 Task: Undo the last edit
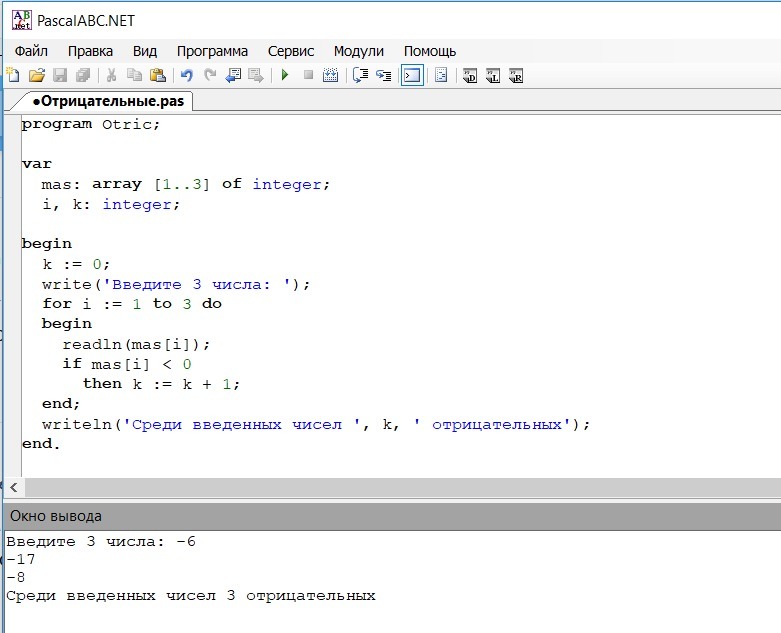pos(187,76)
